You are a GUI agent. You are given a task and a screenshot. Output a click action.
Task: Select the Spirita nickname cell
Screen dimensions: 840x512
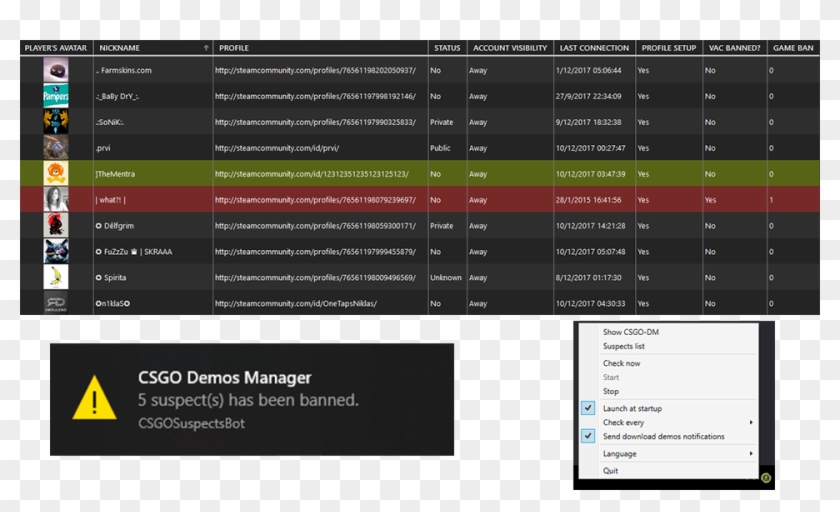pyautogui.click(x=153, y=277)
